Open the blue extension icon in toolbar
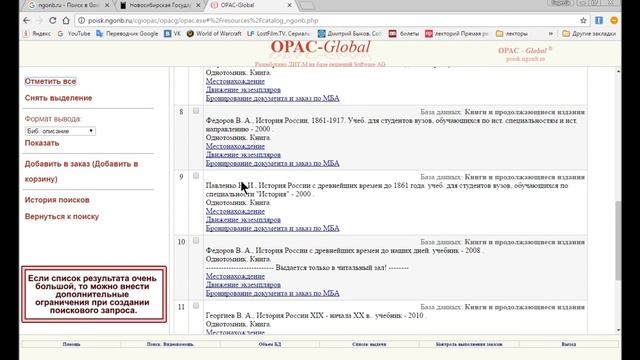This screenshot has height=360, width=640. 599,20
